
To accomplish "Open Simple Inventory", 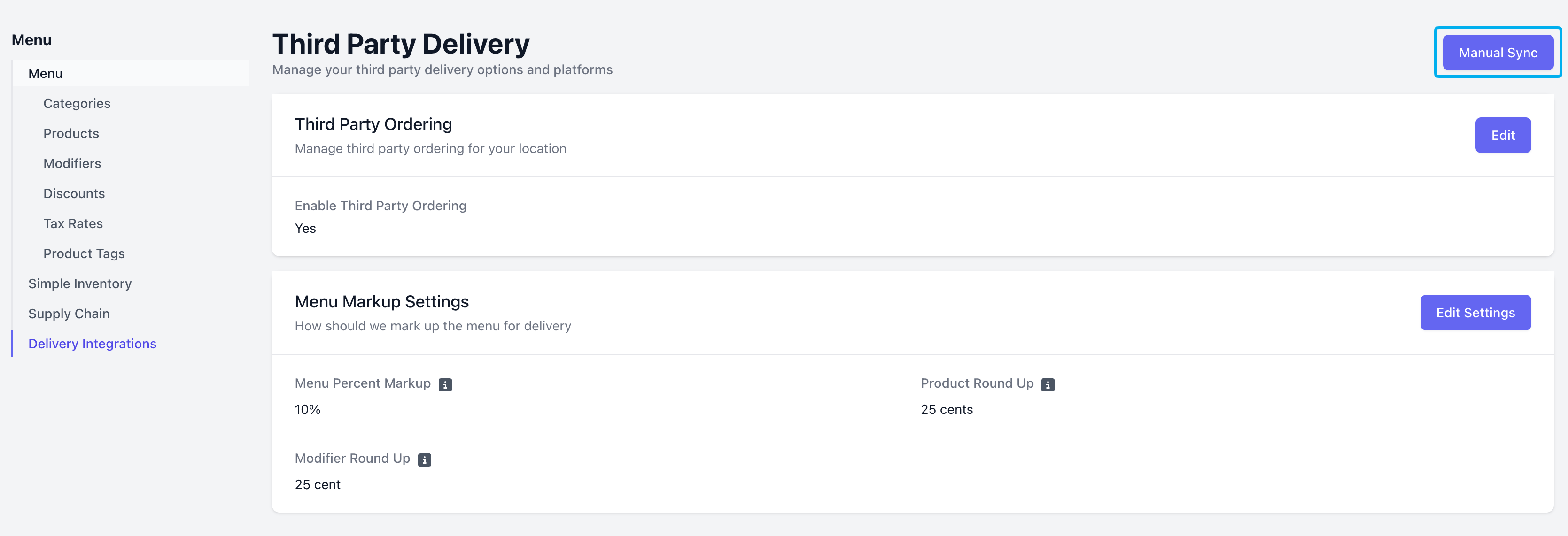I will pos(80,283).
